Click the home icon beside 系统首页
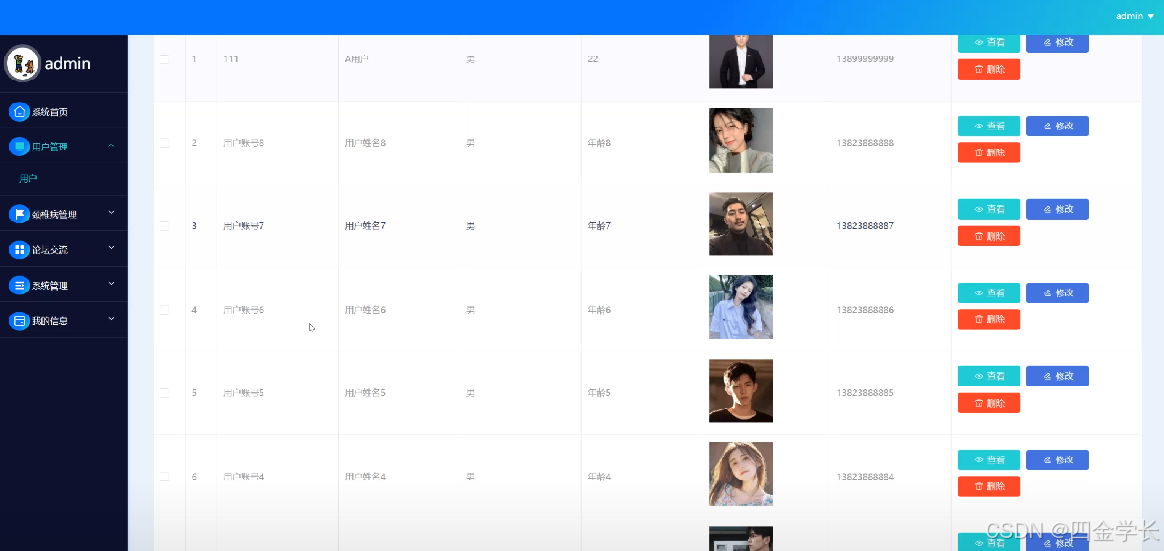Screen dimensions: 1164x551 19,112
